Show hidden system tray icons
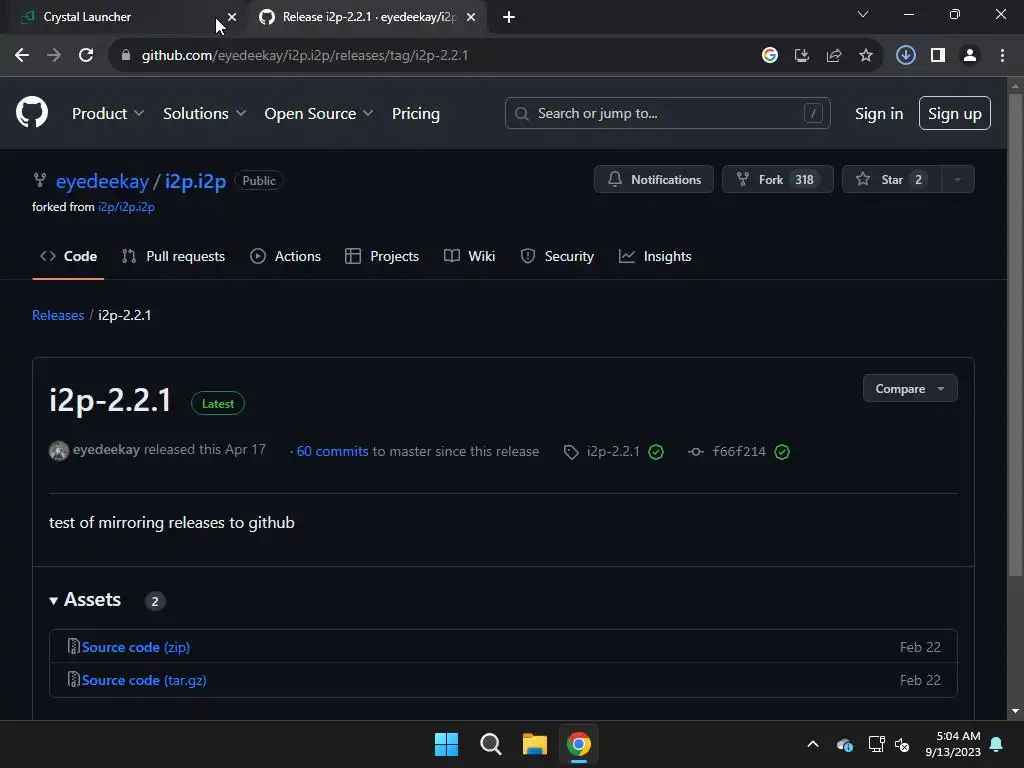 813,744
